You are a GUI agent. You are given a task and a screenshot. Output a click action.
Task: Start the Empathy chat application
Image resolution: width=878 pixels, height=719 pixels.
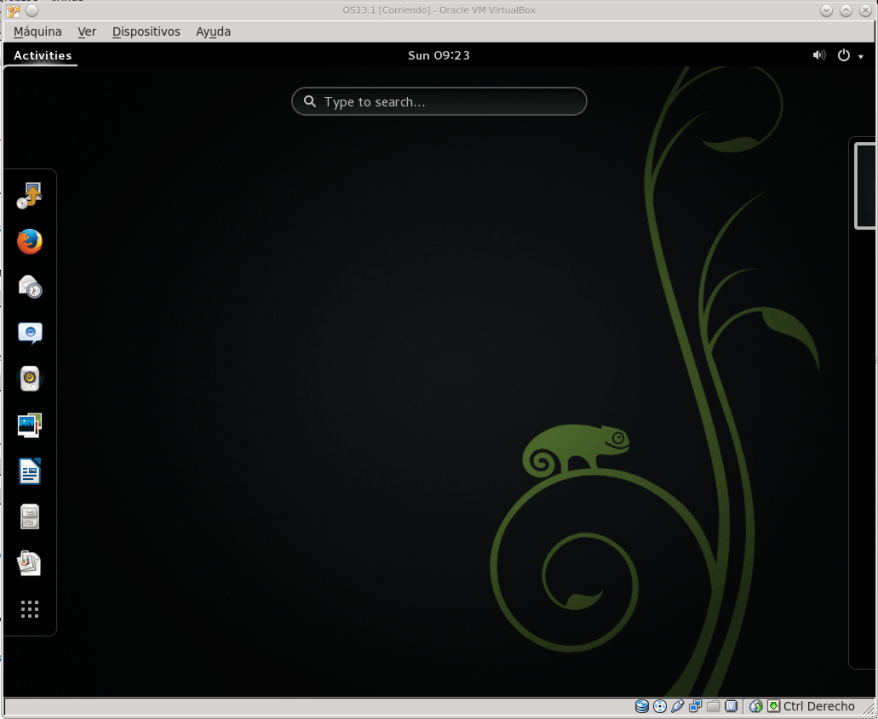[x=30, y=333]
